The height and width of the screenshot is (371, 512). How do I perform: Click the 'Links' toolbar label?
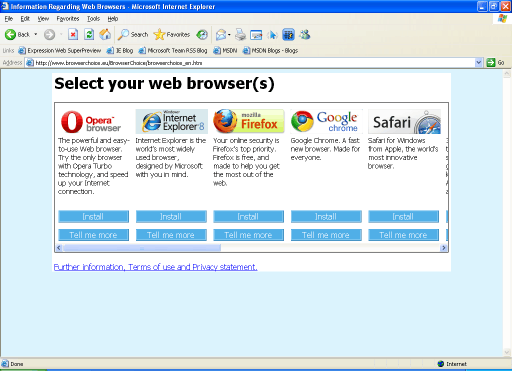tap(8, 51)
